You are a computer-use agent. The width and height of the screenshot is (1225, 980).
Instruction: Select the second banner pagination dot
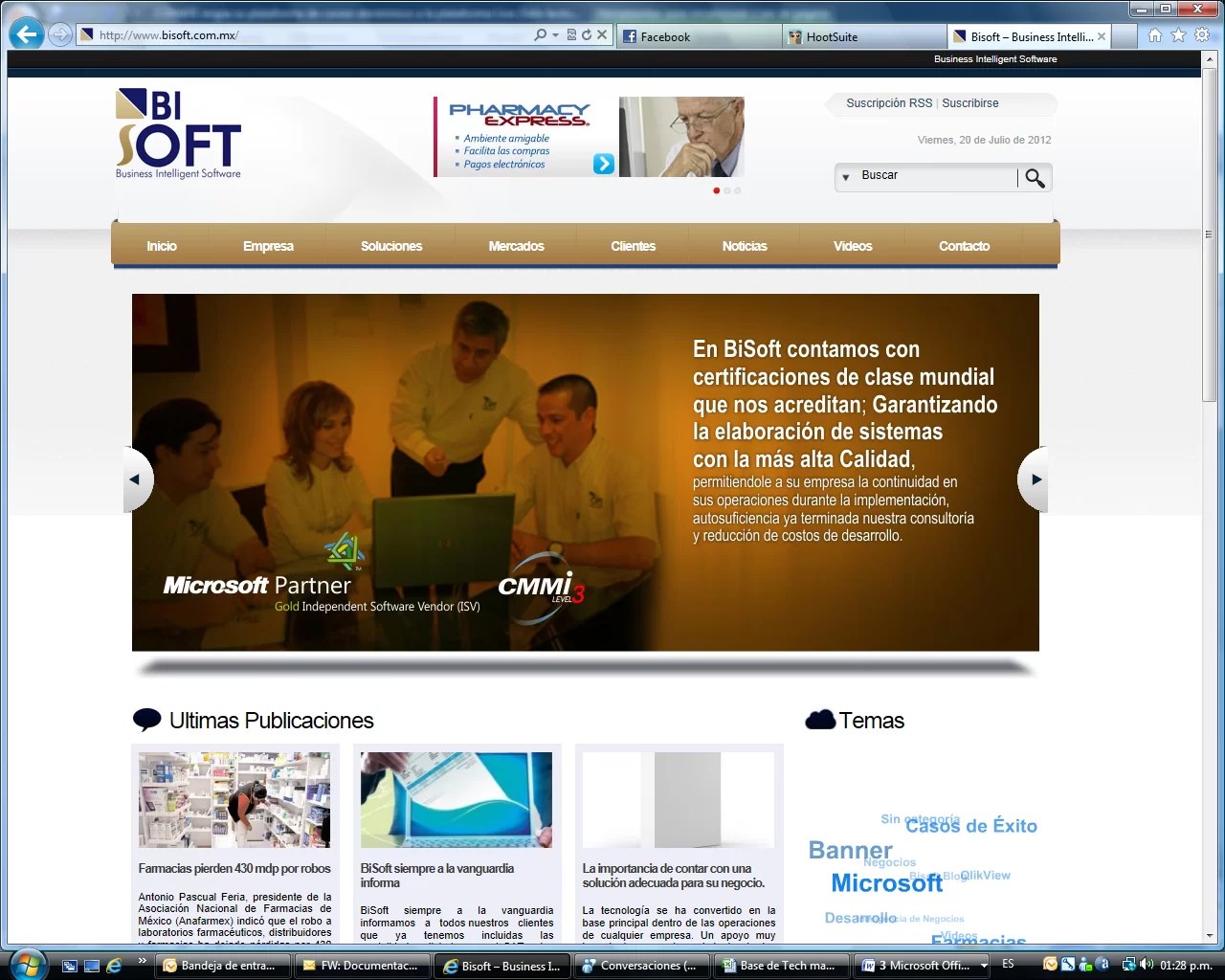[x=727, y=190]
